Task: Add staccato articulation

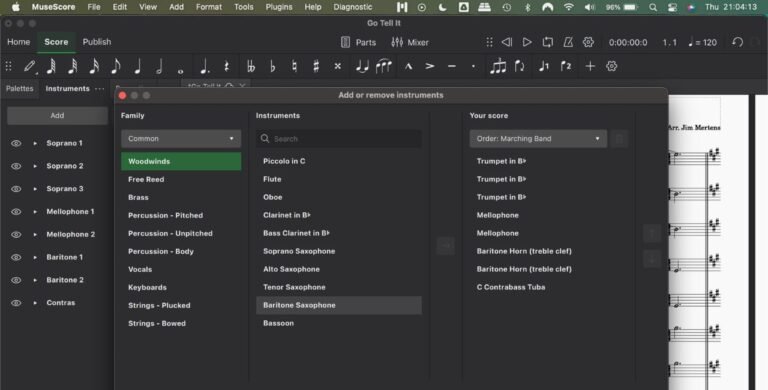Action: click(x=473, y=66)
